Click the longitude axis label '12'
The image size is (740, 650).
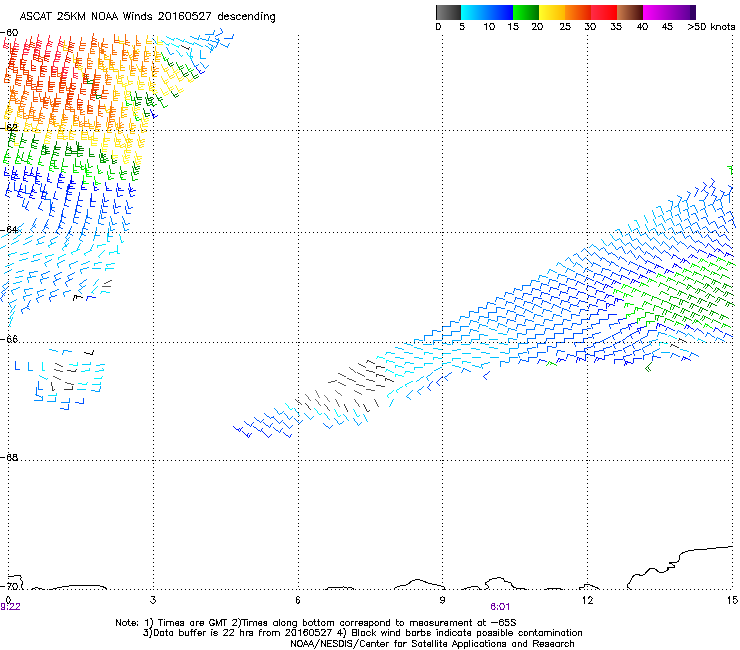click(x=587, y=600)
